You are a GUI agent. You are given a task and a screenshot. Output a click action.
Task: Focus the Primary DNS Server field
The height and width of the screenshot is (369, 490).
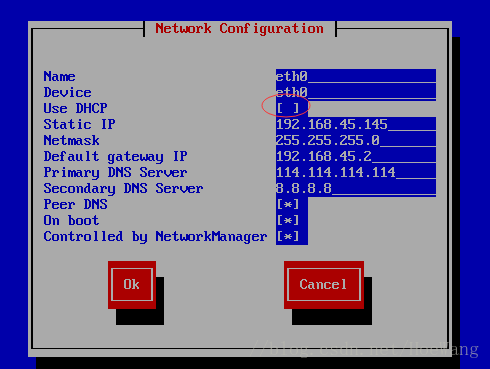pos(356,172)
